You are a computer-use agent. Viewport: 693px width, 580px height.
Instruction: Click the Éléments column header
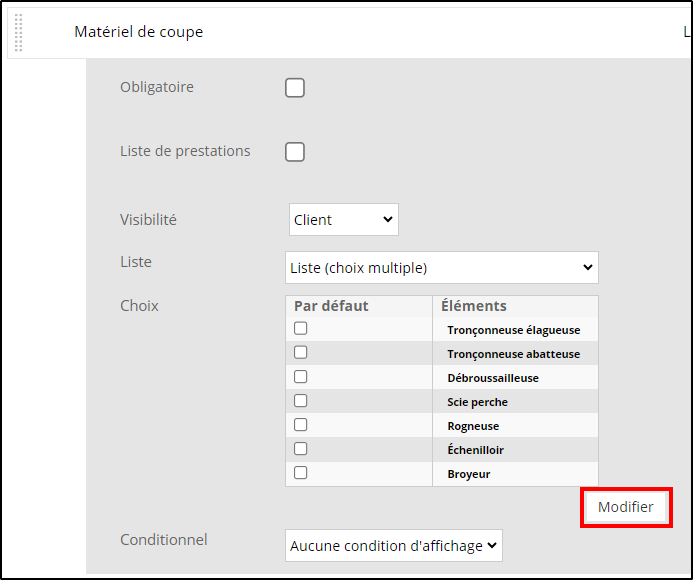474,306
